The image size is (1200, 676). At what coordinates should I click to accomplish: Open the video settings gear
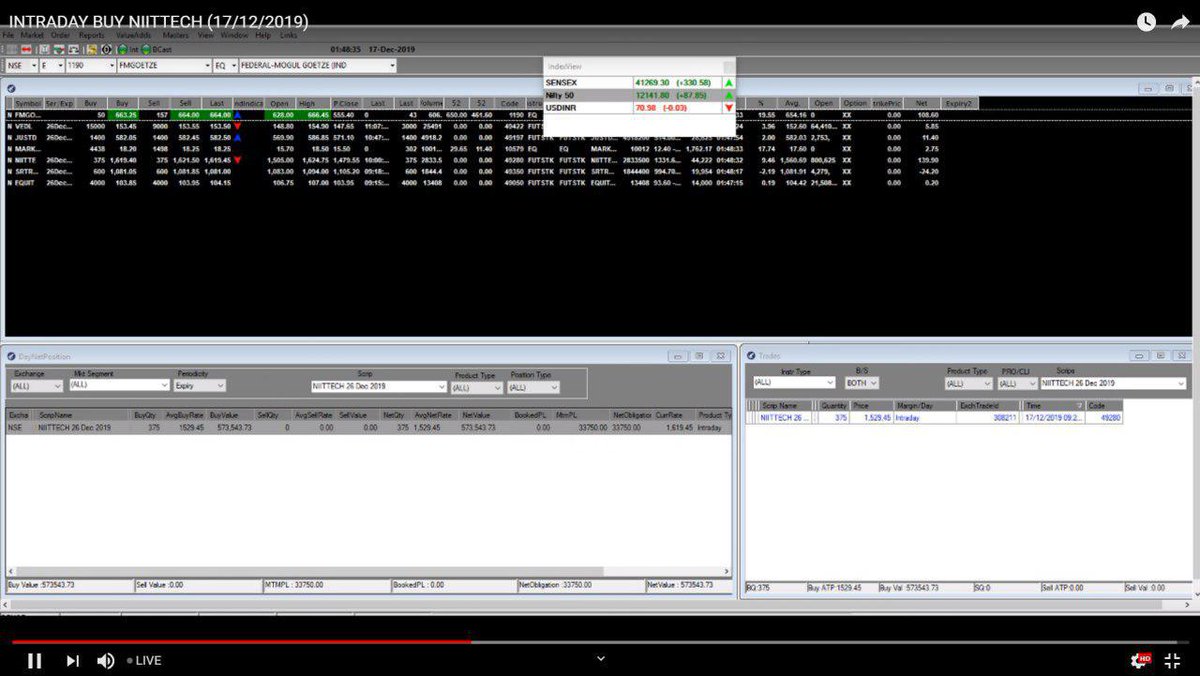1139,660
